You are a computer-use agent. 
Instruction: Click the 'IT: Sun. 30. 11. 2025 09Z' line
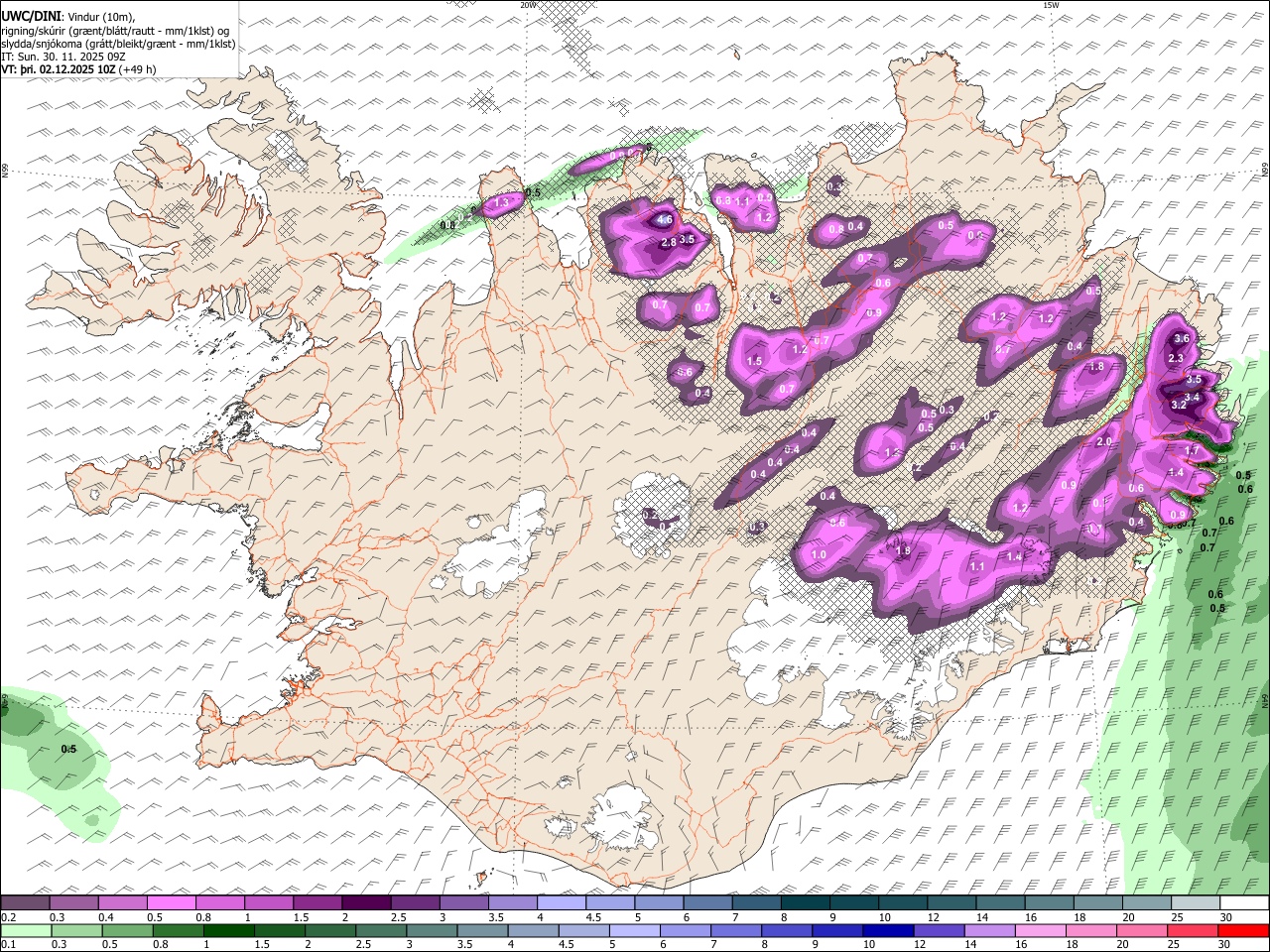tap(63, 57)
